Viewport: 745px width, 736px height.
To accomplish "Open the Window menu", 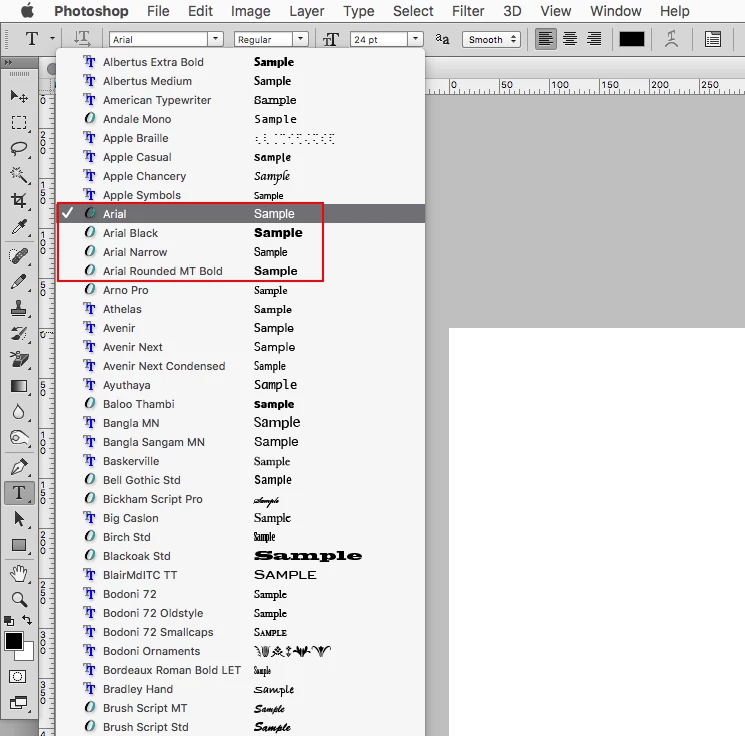I will [x=616, y=10].
